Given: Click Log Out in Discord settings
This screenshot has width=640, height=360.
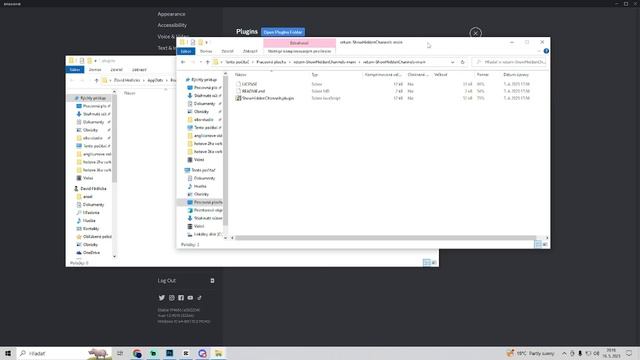Looking at the screenshot, I should pos(167,280).
